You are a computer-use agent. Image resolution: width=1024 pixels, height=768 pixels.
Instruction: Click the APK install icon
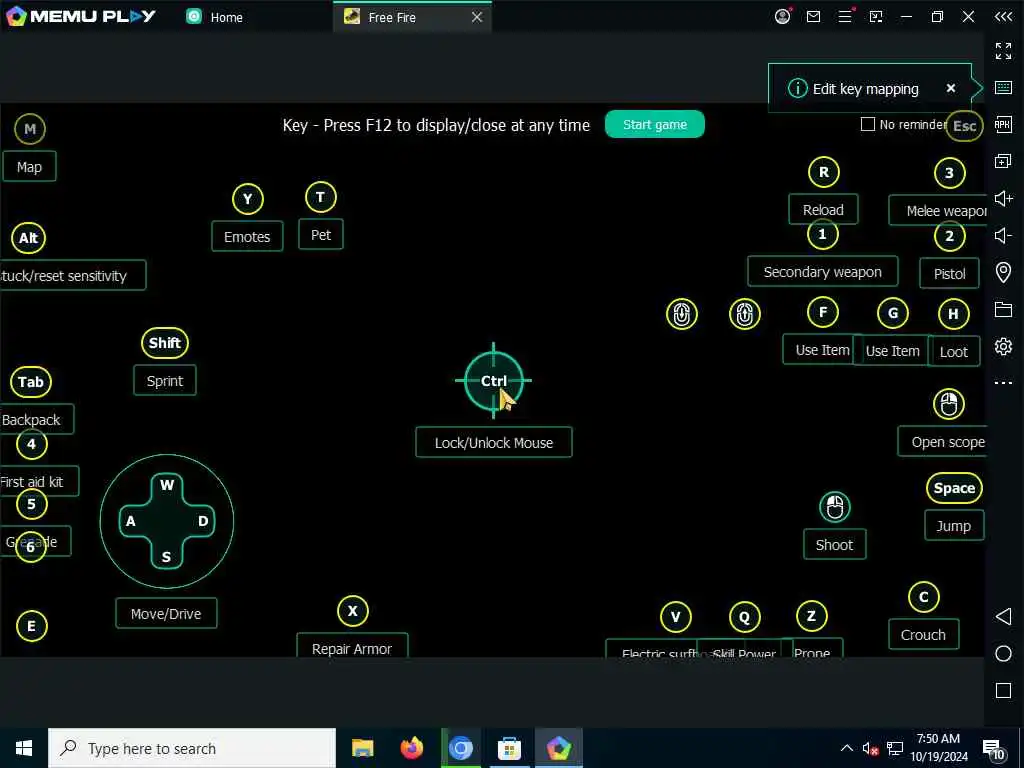coord(1003,124)
